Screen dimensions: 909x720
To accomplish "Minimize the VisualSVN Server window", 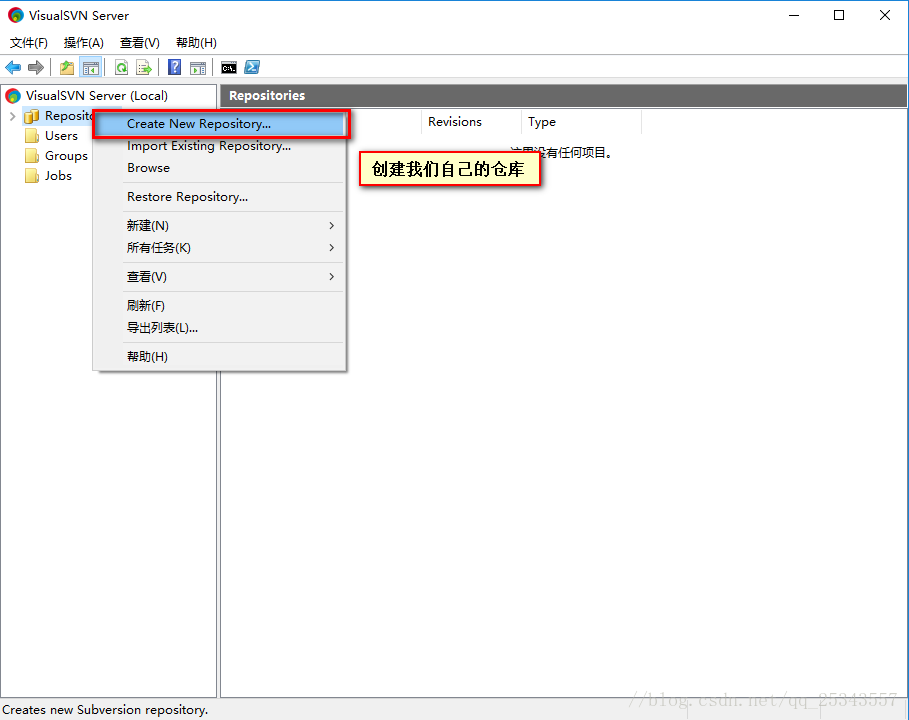I will pyautogui.click(x=794, y=15).
